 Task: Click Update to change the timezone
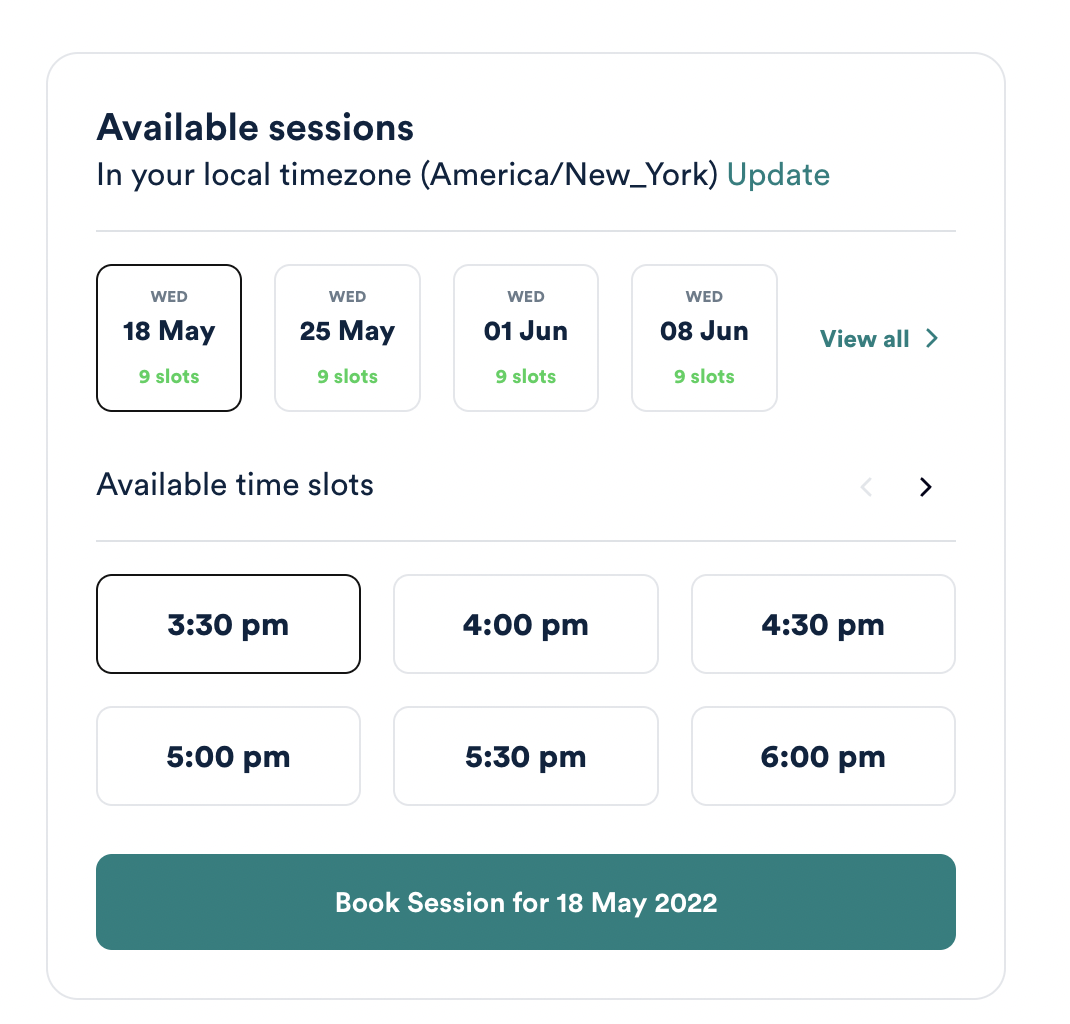tap(778, 175)
